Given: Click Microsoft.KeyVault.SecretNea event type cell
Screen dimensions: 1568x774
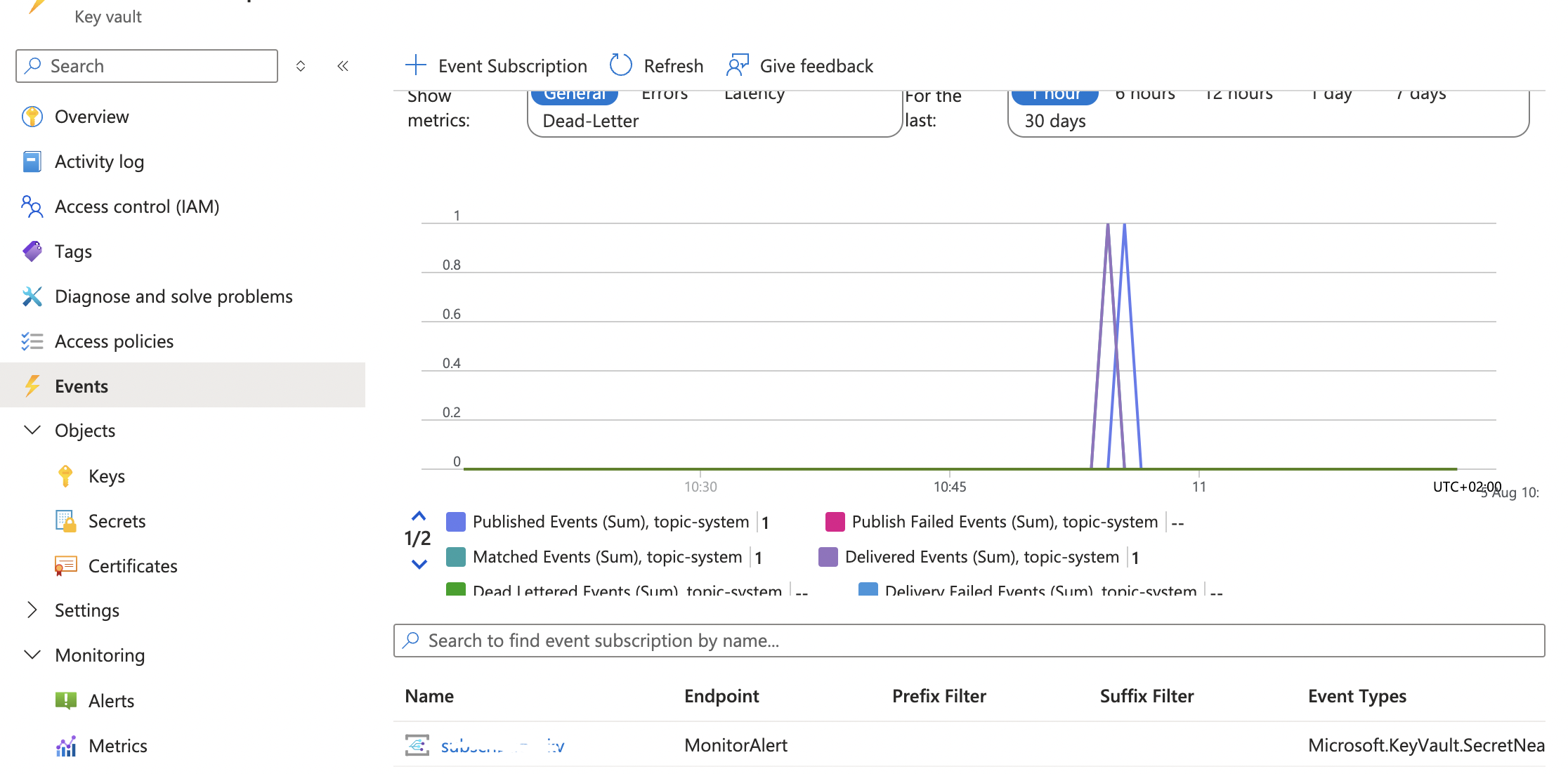Looking at the screenshot, I should [1426, 745].
